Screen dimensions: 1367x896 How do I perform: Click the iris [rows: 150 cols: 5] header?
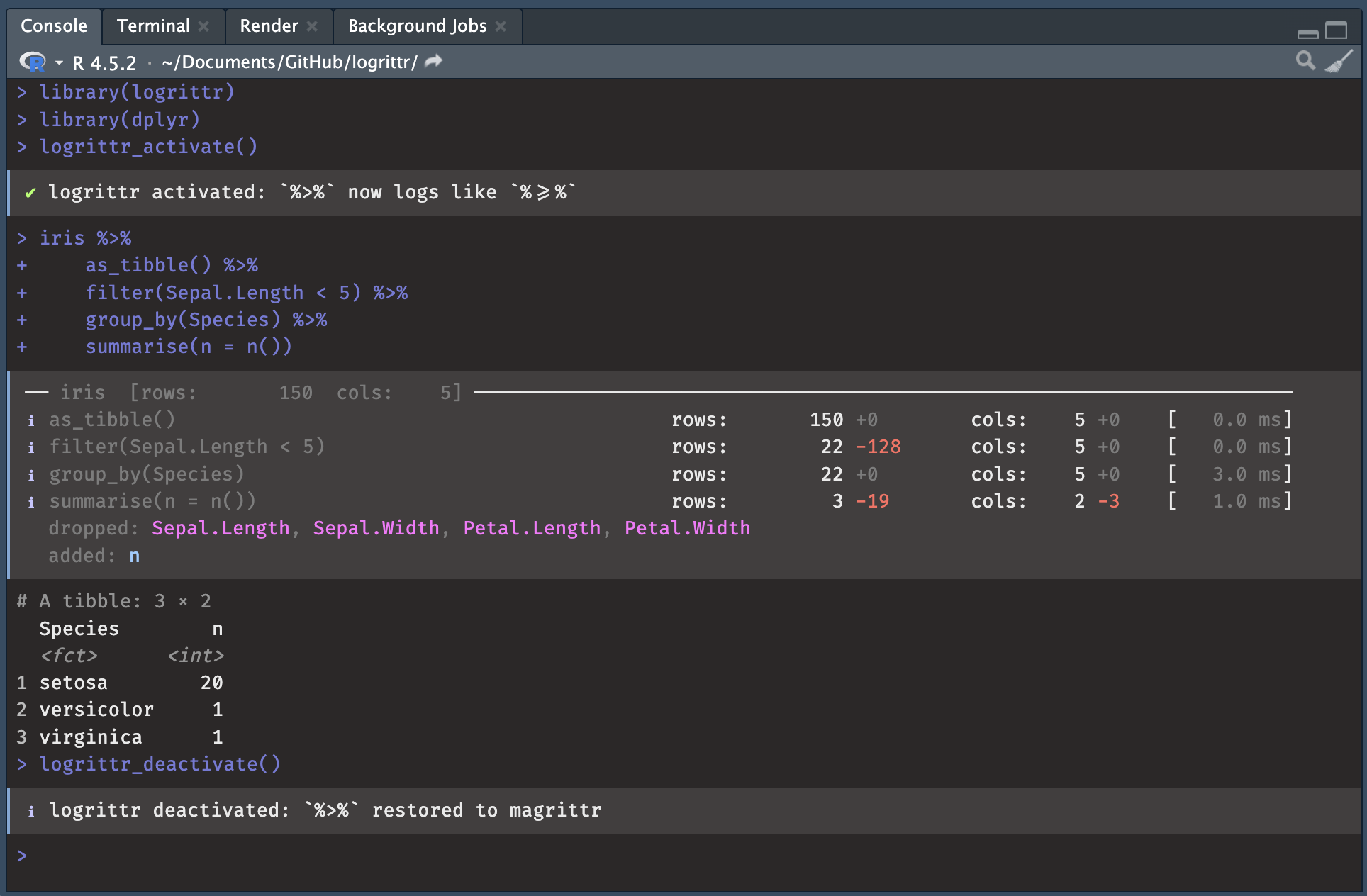261,392
